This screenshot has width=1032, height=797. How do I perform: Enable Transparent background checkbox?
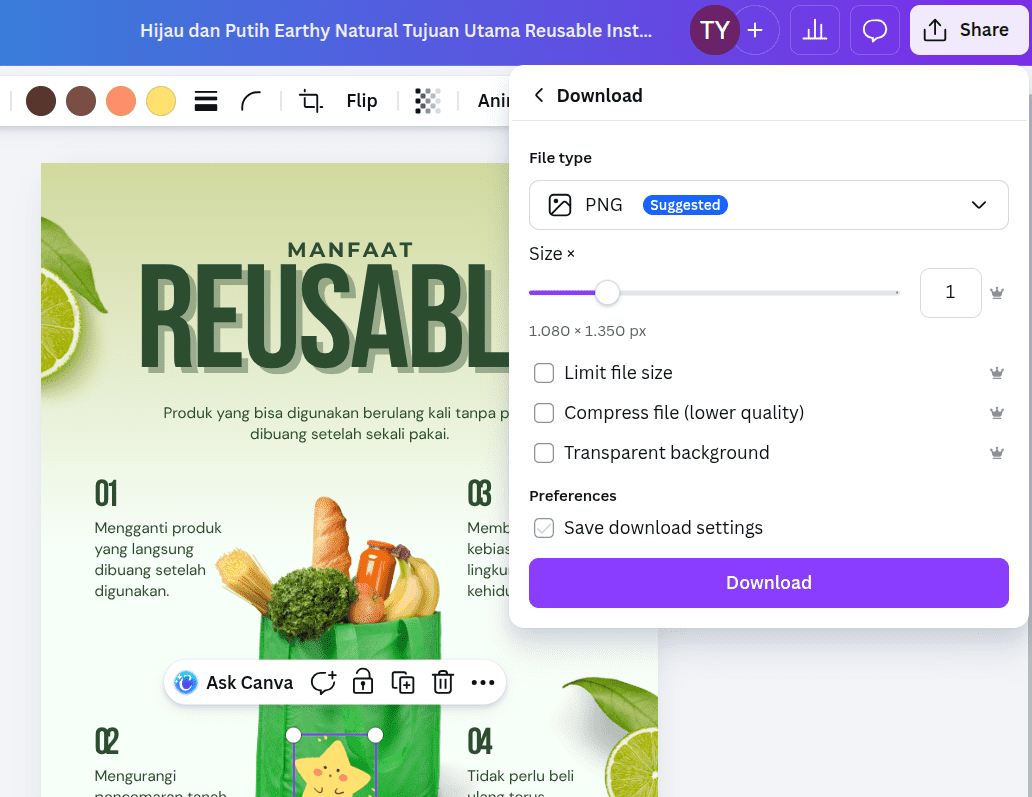pos(544,453)
